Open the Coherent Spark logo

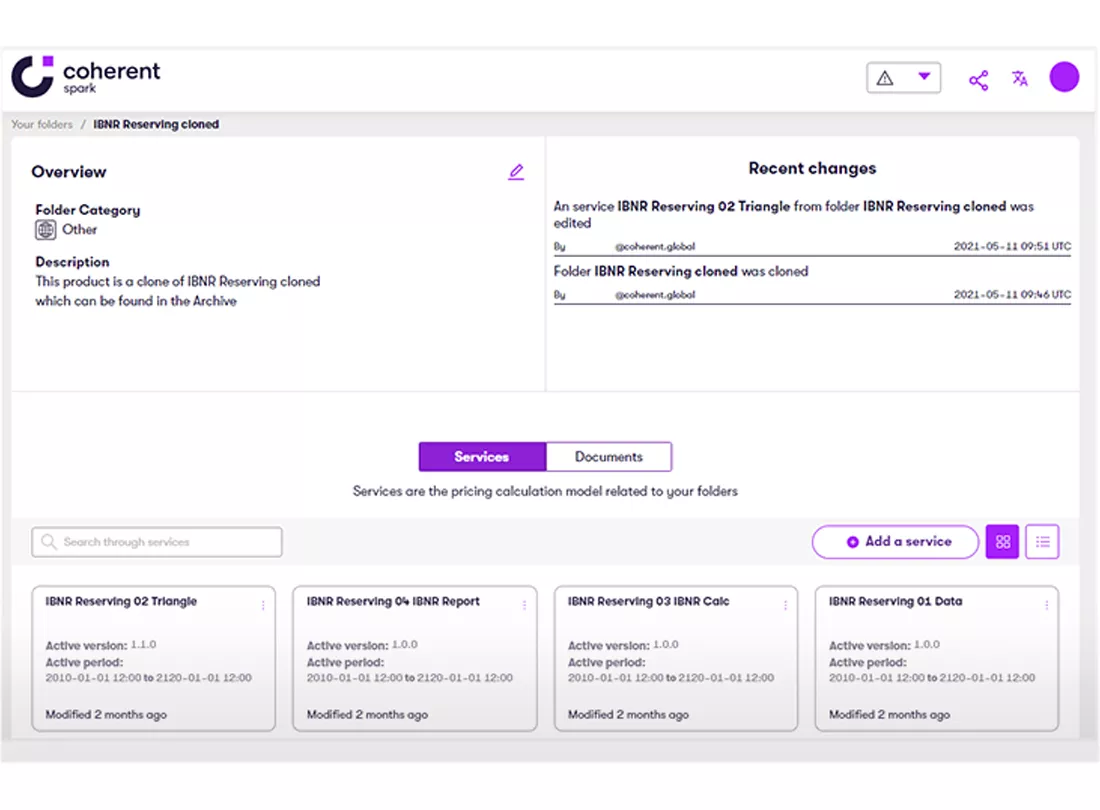85,76
